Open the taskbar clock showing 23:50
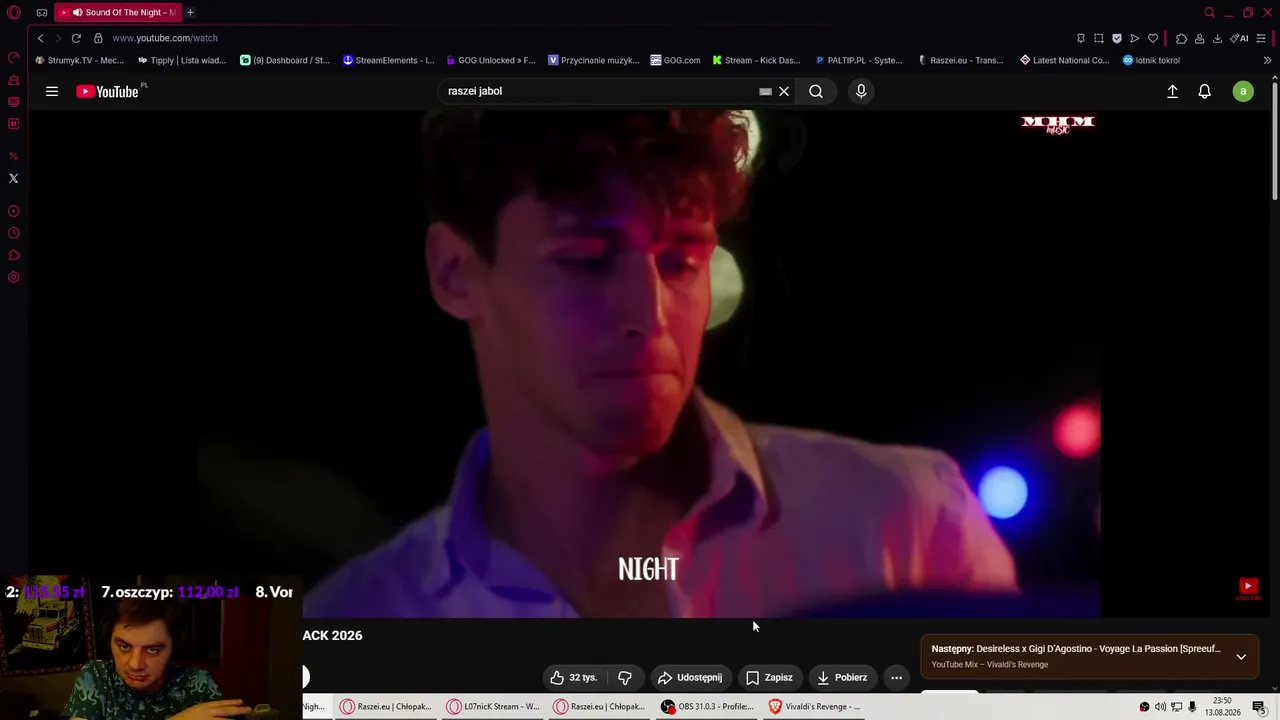 click(1222, 707)
